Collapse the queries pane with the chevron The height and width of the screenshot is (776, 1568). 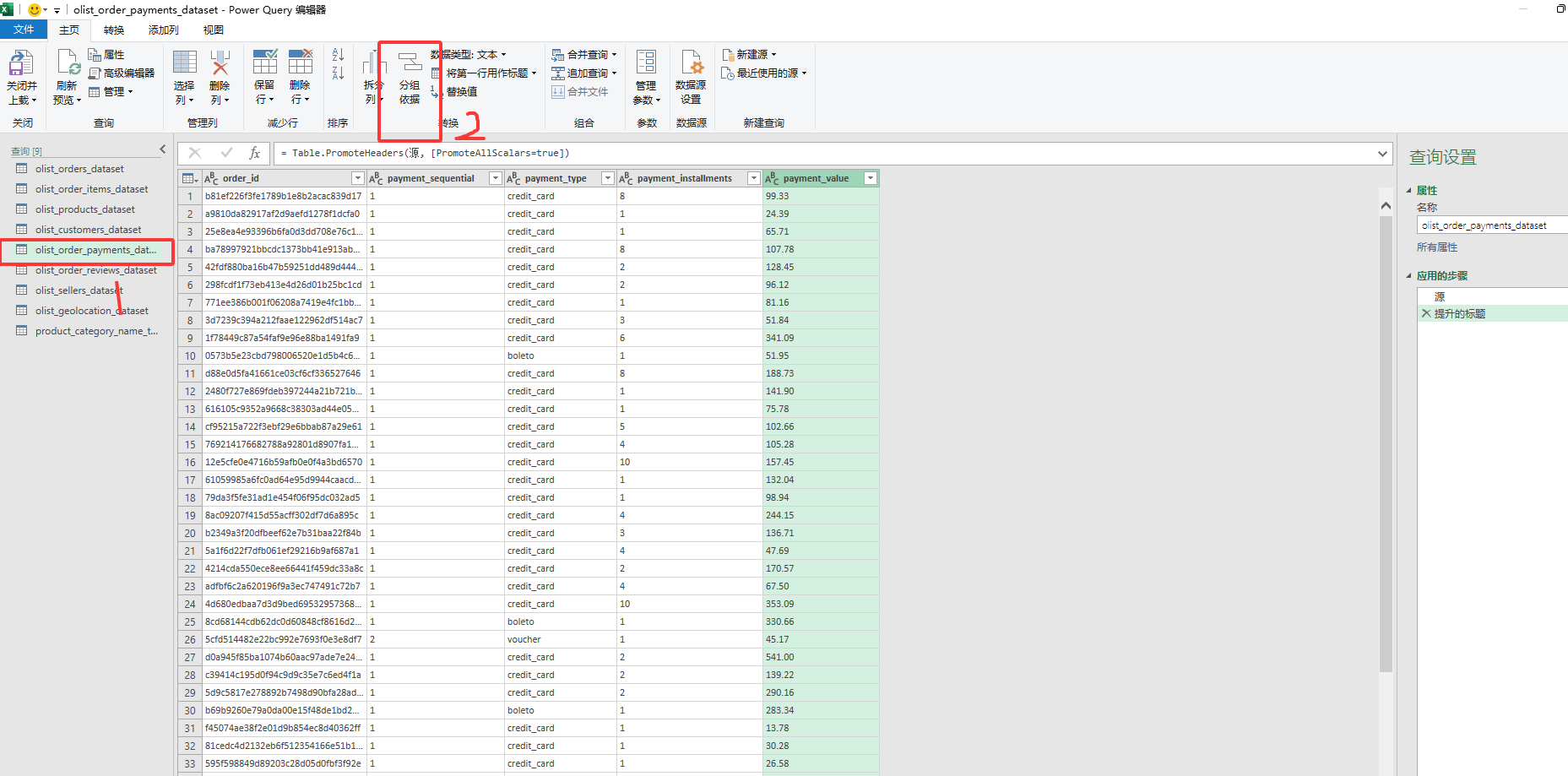[163, 149]
